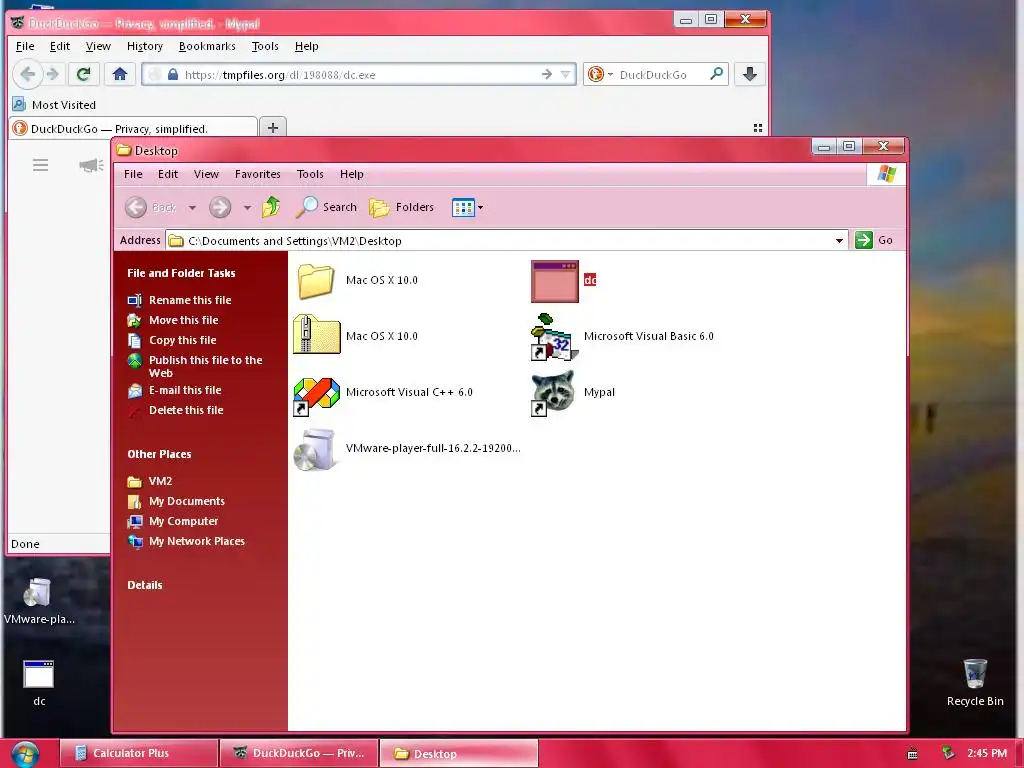Click the Go arrow in Mypal URL bar
This screenshot has width=1024, height=768.
(x=547, y=74)
